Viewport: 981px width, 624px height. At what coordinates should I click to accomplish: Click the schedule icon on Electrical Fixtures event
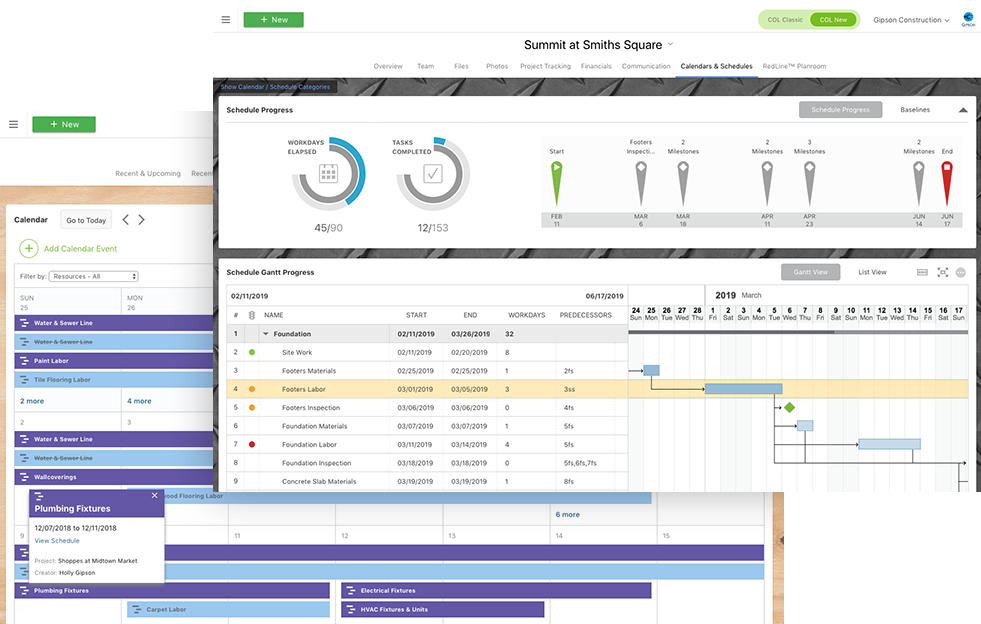point(351,591)
